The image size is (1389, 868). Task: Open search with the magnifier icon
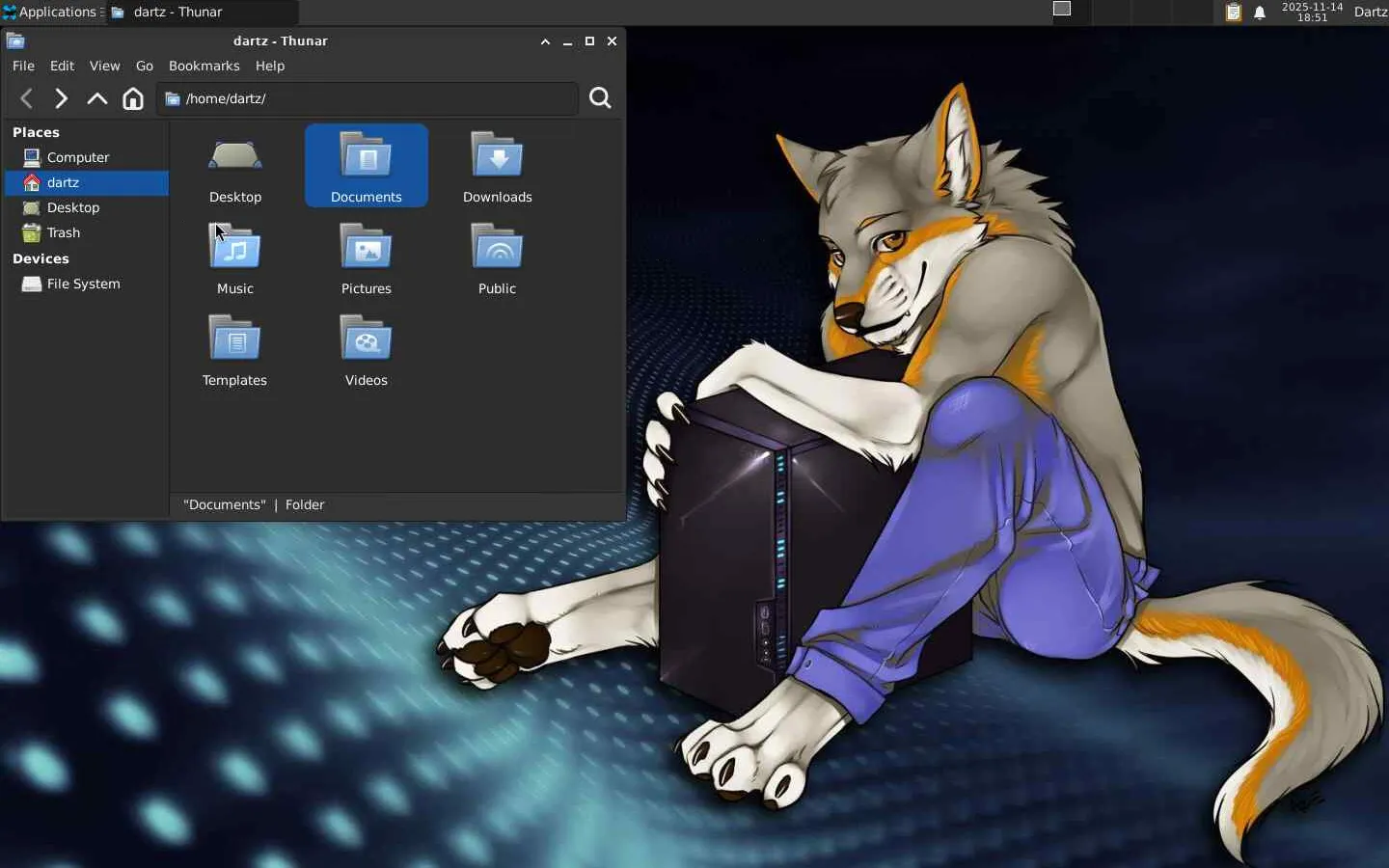(x=600, y=98)
